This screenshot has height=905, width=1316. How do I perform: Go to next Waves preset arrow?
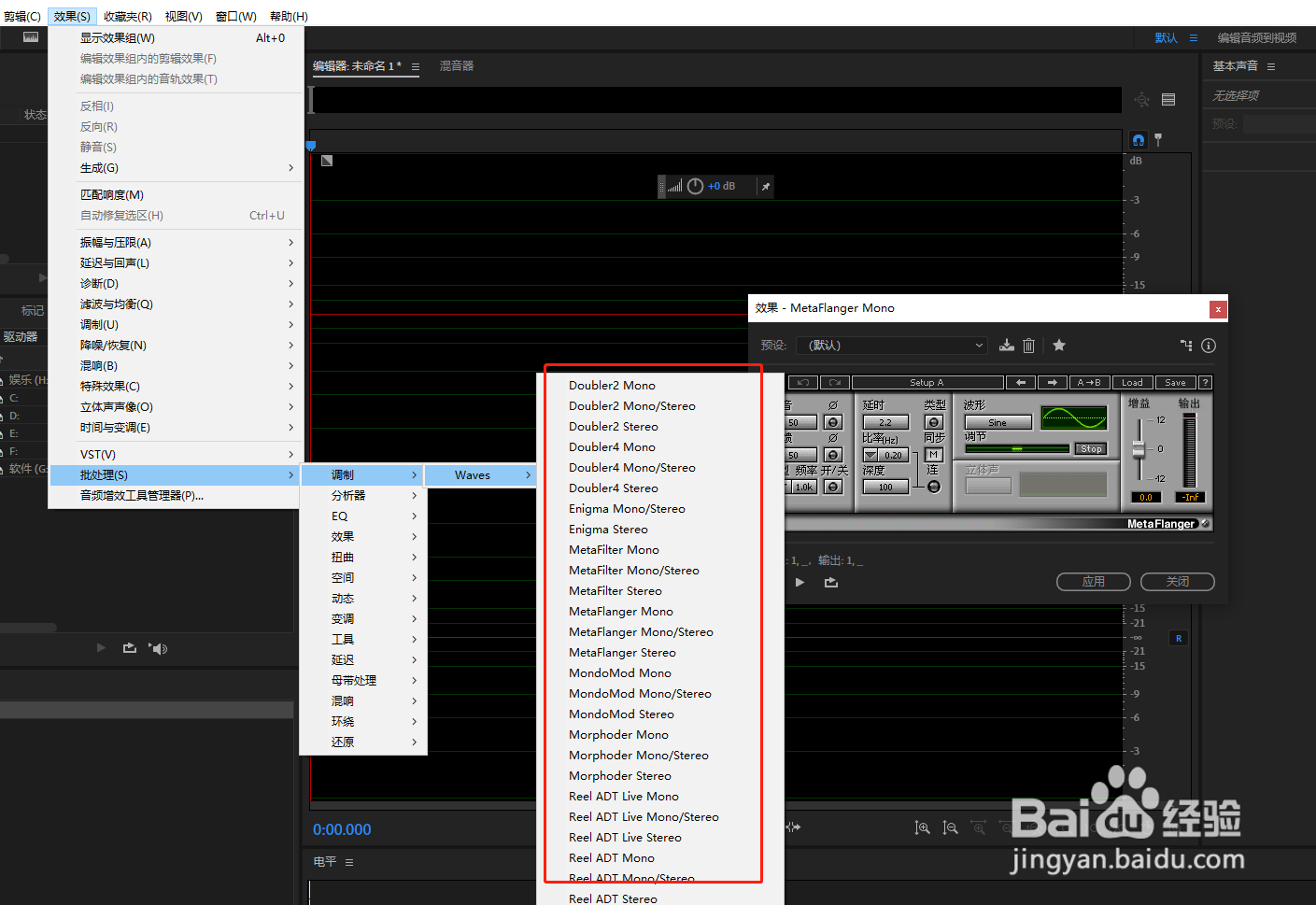[x=1053, y=383]
